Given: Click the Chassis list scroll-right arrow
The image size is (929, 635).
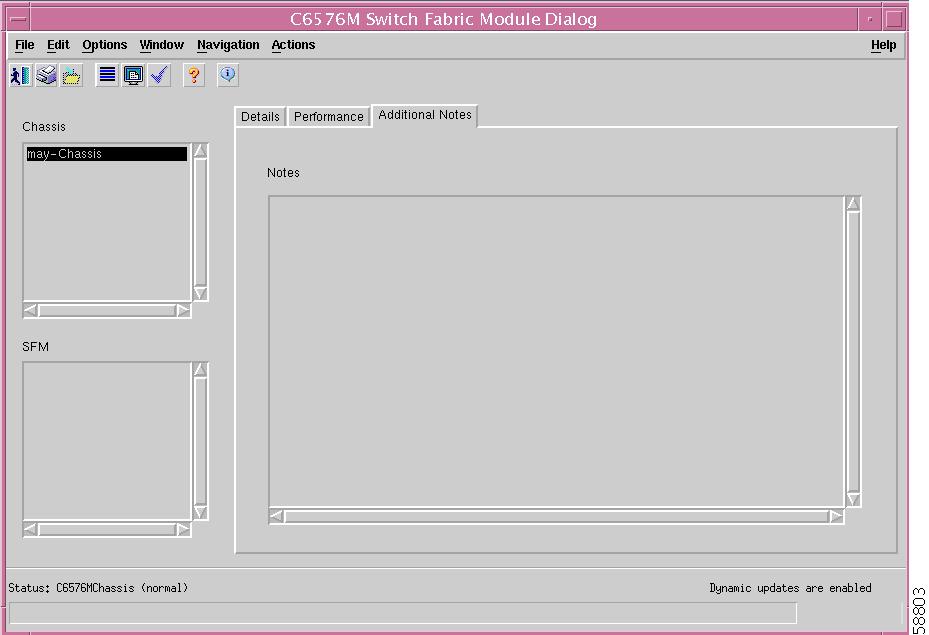Looking at the screenshot, I should tap(183, 310).
